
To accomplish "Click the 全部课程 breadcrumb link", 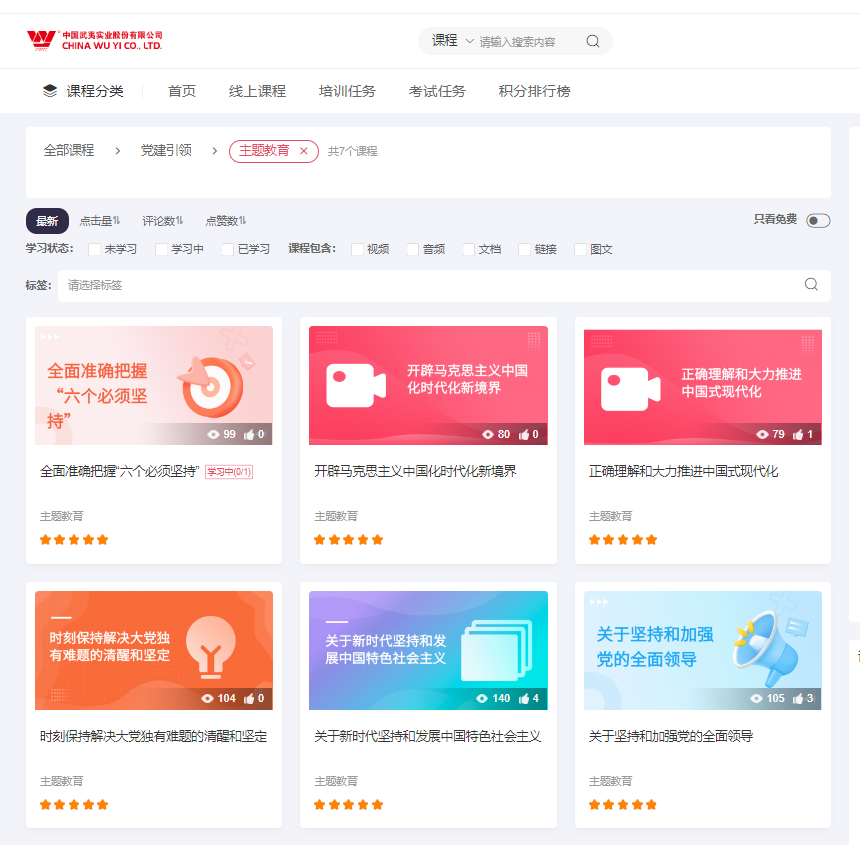I will point(69,151).
